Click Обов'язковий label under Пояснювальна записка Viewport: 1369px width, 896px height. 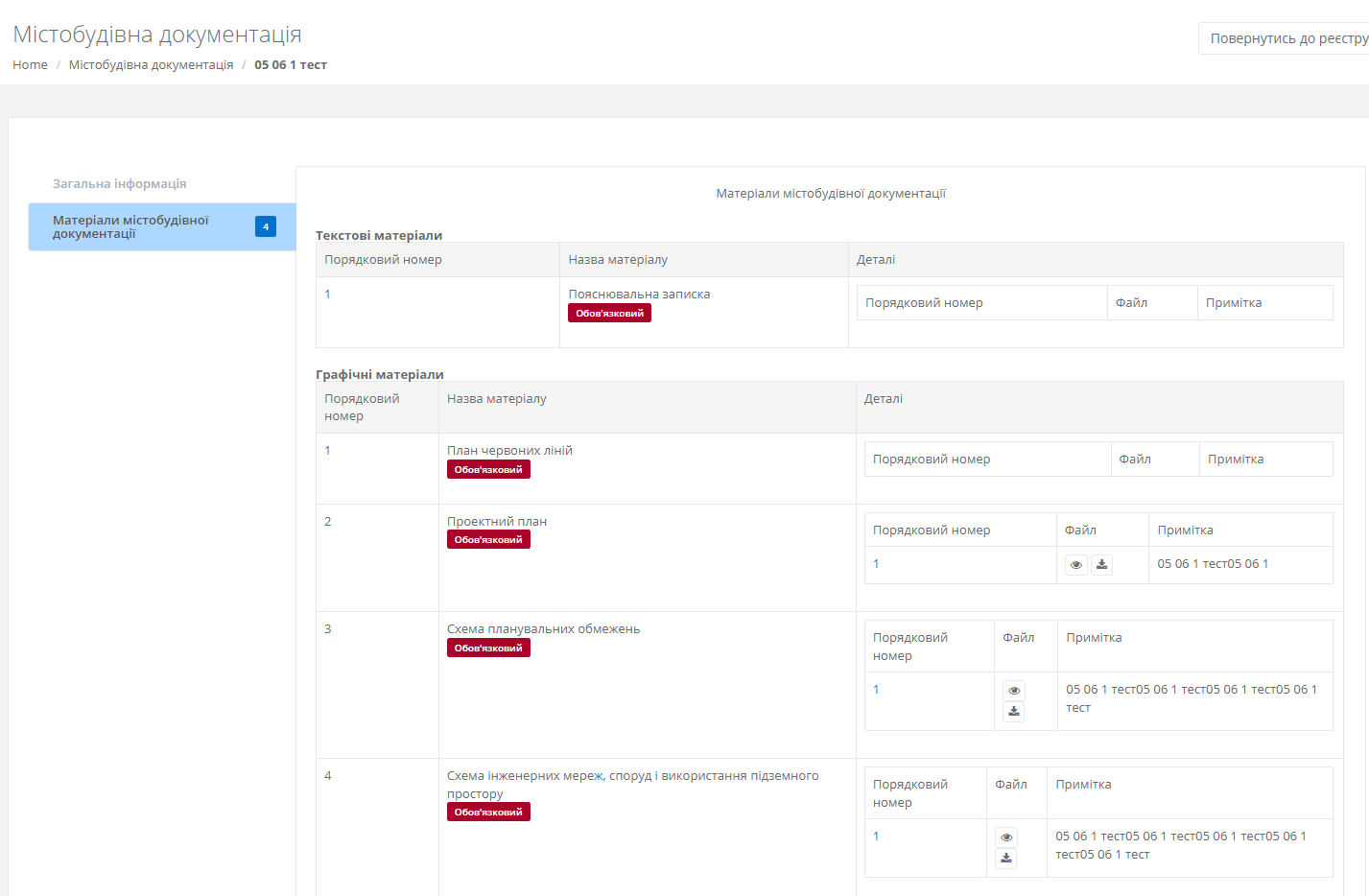pos(609,314)
